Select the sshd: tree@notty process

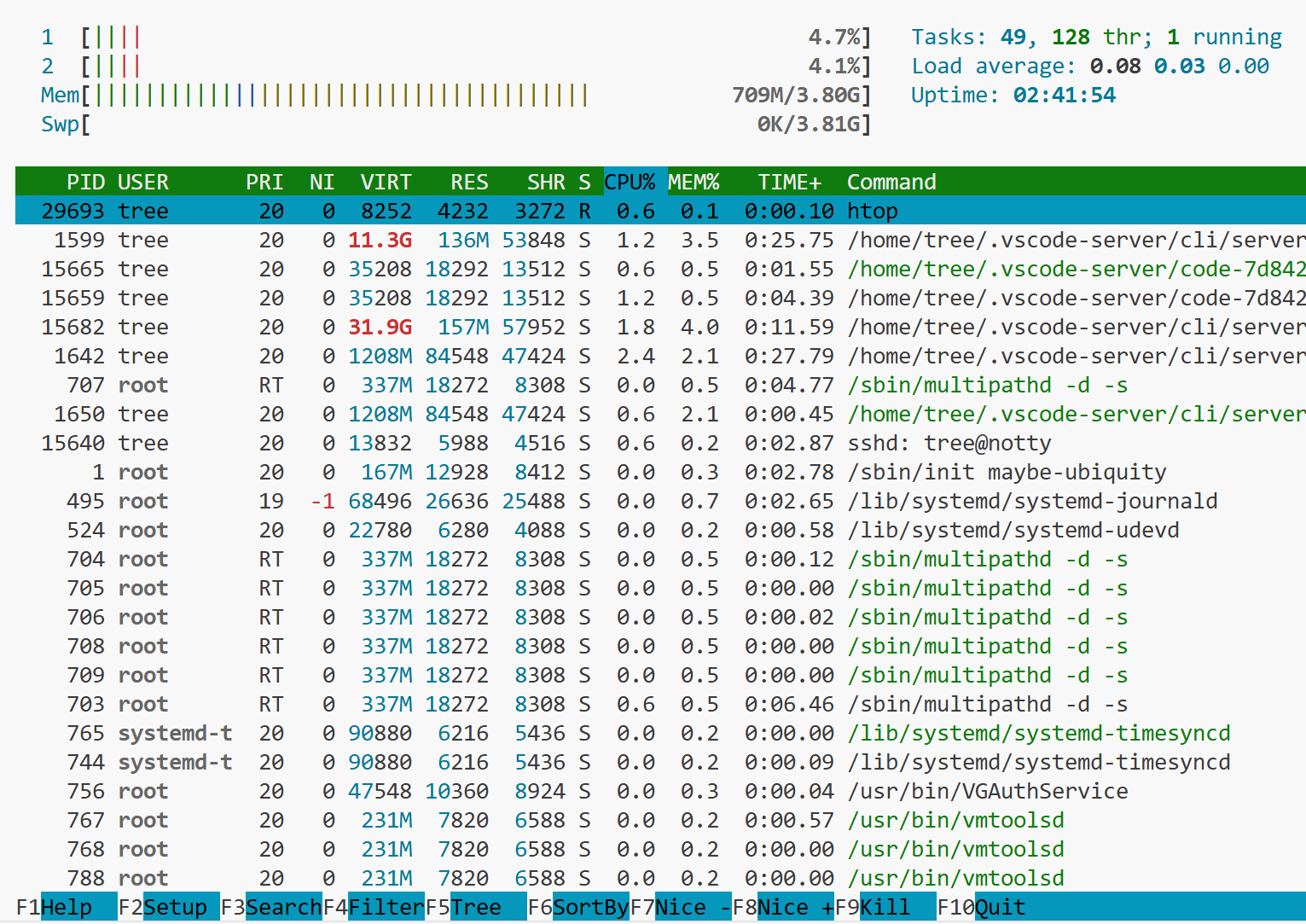pos(660,443)
